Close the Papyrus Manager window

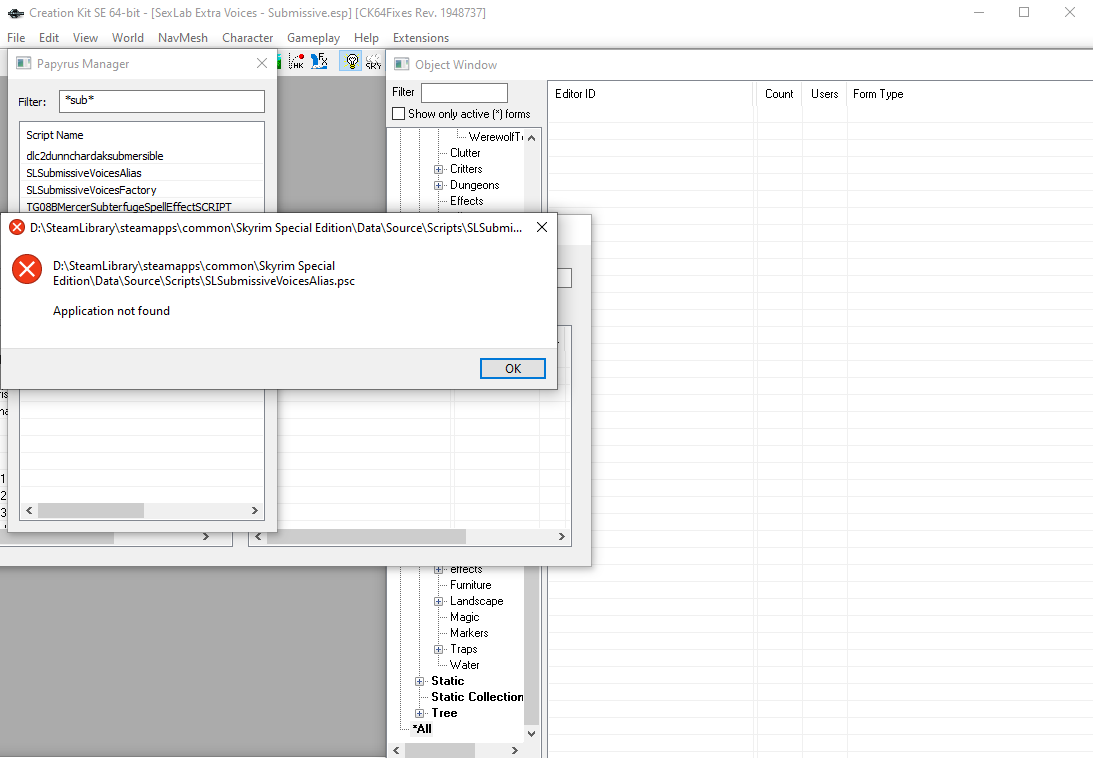click(262, 63)
